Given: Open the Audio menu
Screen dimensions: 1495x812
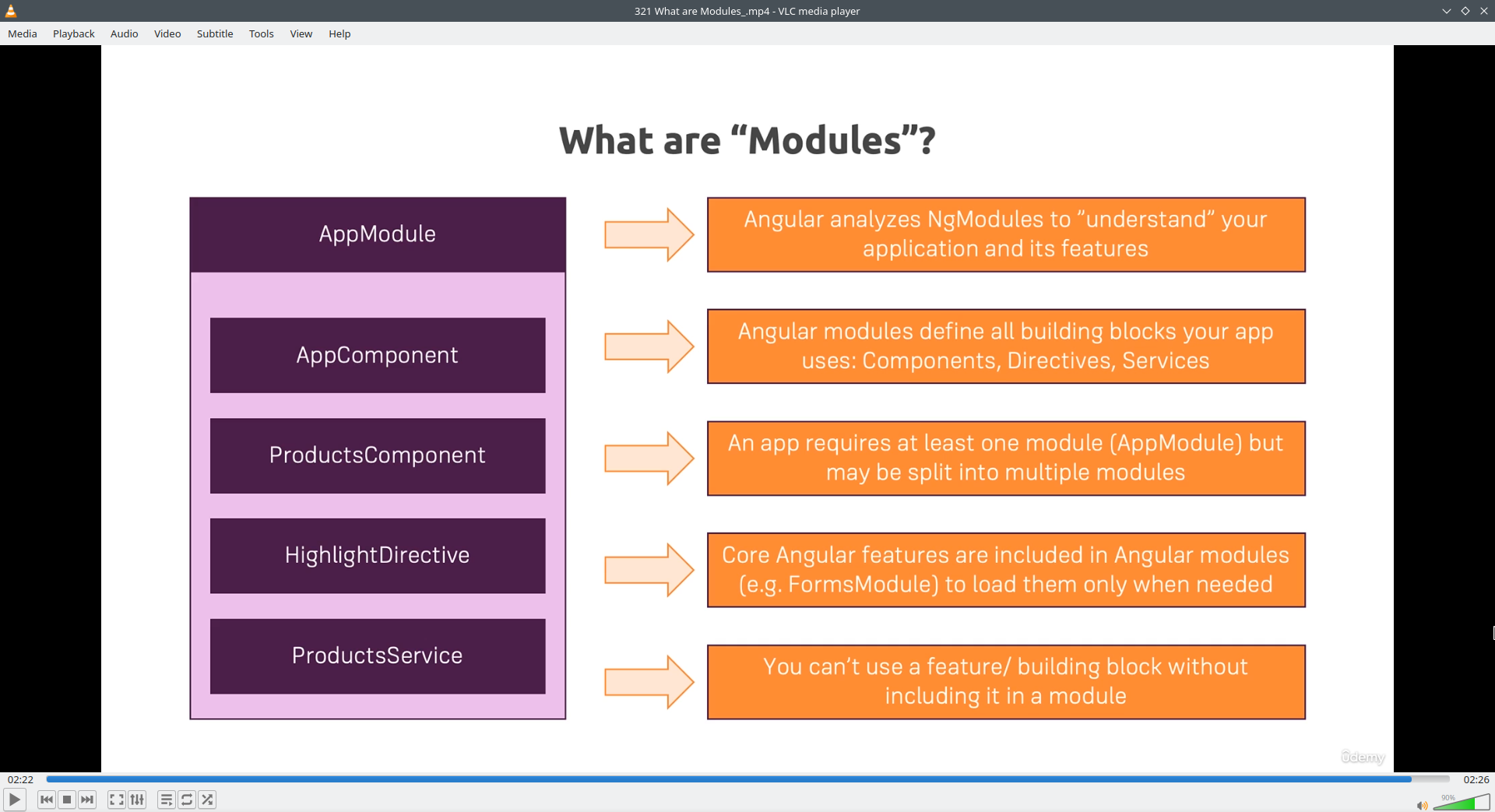Looking at the screenshot, I should (125, 33).
